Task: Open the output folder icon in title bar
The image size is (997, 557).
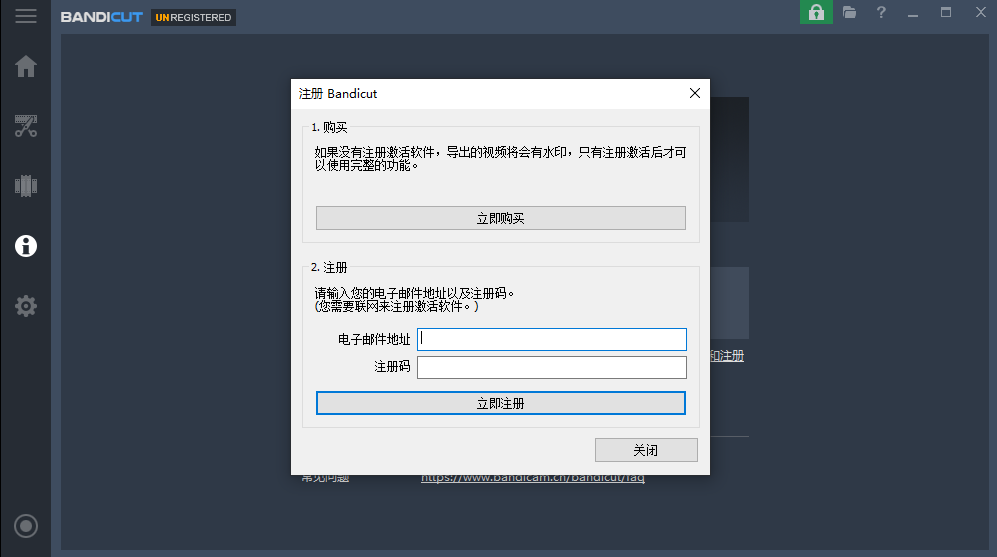Action: [x=849, y=12]
